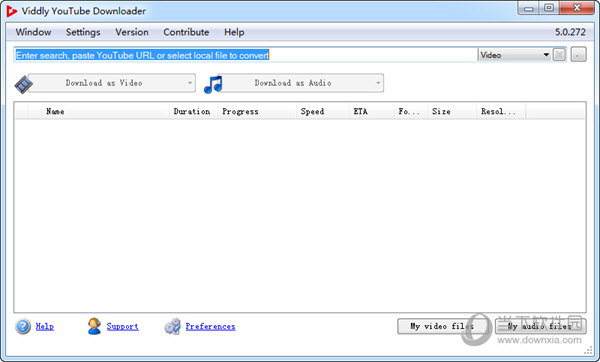The image size is (600, 362).
Task: Sort list by Duration column header
Action: click(x=193, y=111)
